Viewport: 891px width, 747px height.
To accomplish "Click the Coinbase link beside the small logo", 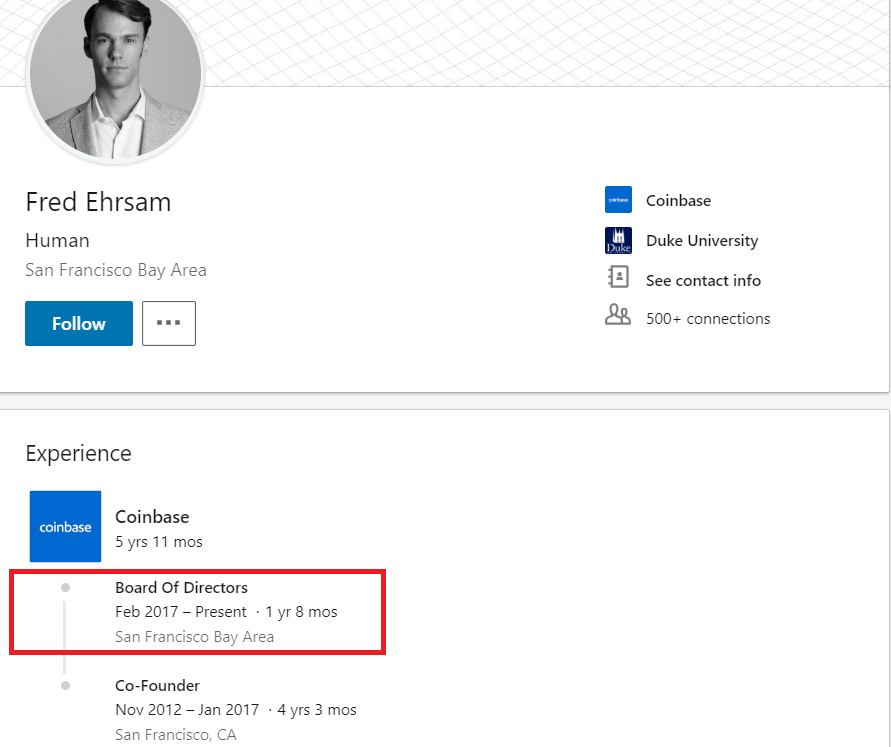I will [x=678, y=200].
